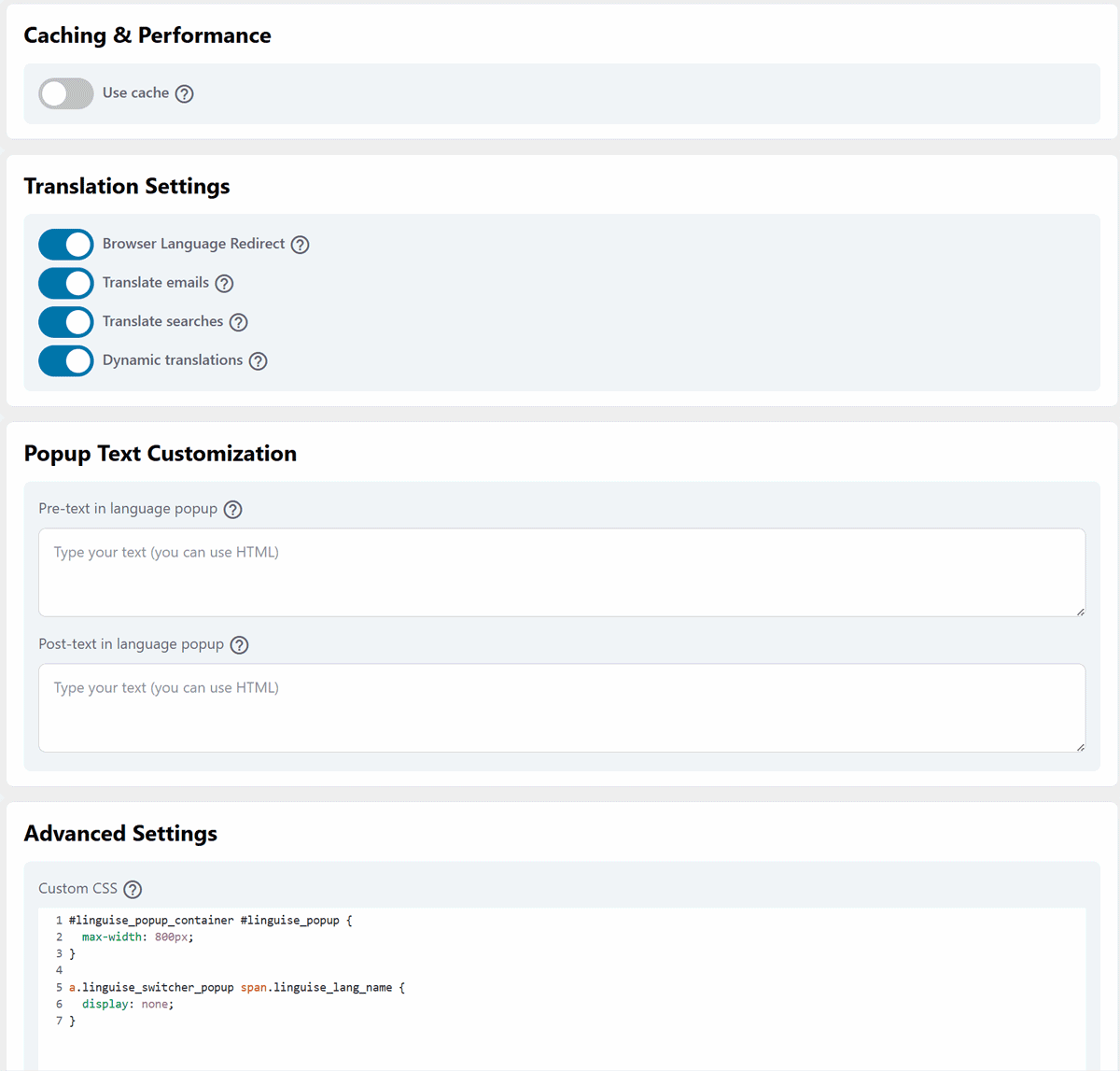Click the '#linguise_popup_container #linguise_popup {' line
Screen dimensions: 1120x1071
pos(211,920)
